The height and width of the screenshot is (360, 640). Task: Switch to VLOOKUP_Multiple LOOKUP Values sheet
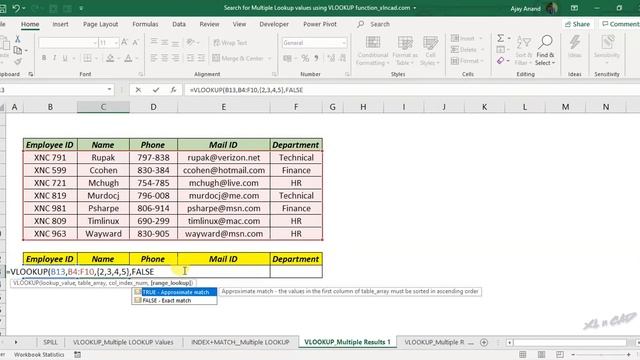(x=123, y=342)
